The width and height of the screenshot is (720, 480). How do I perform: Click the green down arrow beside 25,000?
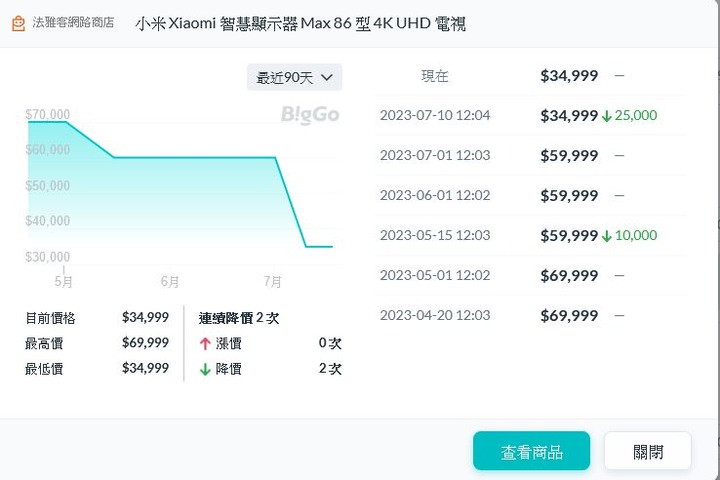click(607, 116)
